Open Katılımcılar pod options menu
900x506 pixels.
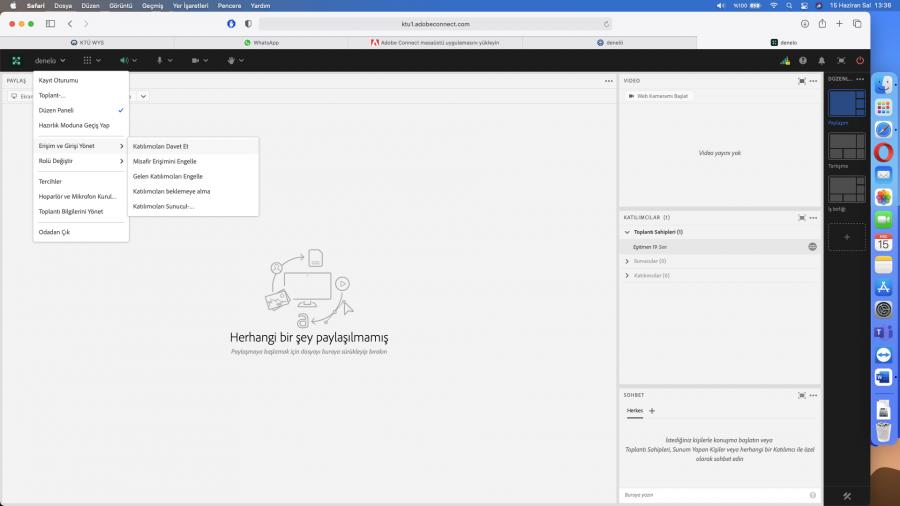pos(813,217)
